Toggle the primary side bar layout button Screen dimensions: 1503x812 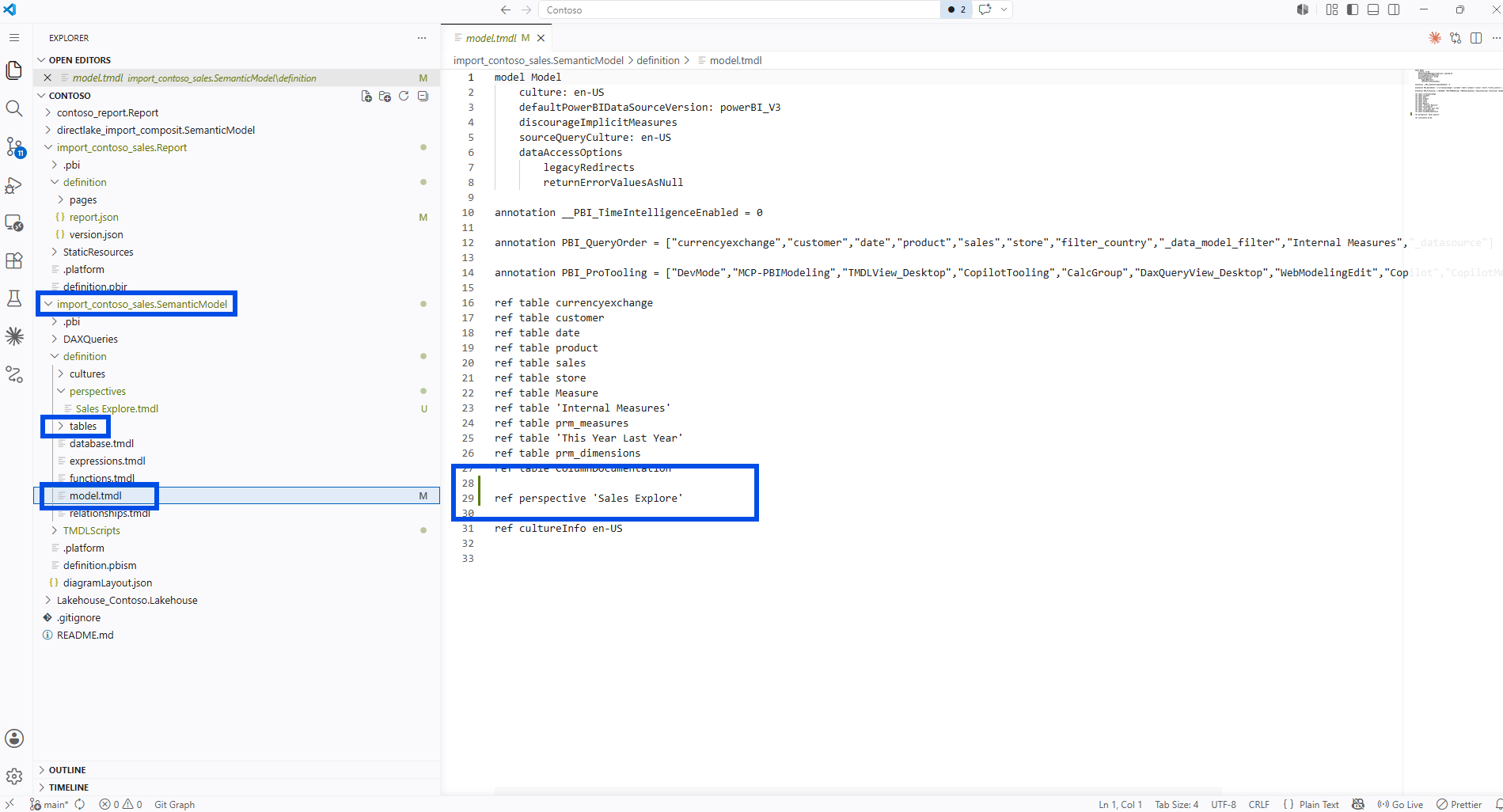[x=1353, y=9]
